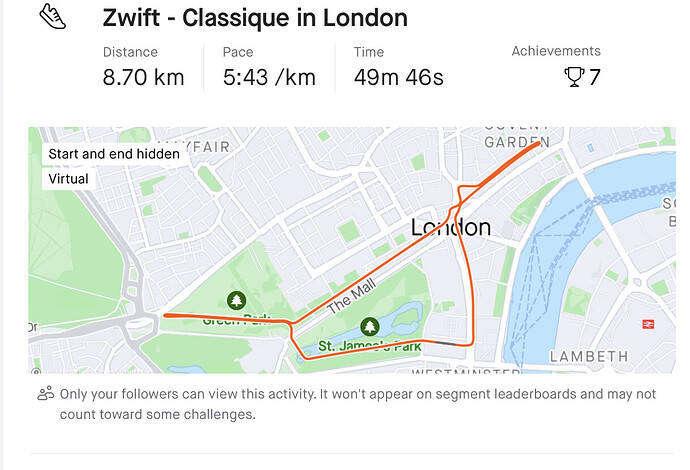
Task: Click the Virtual badge on the map
Action: 69,179
